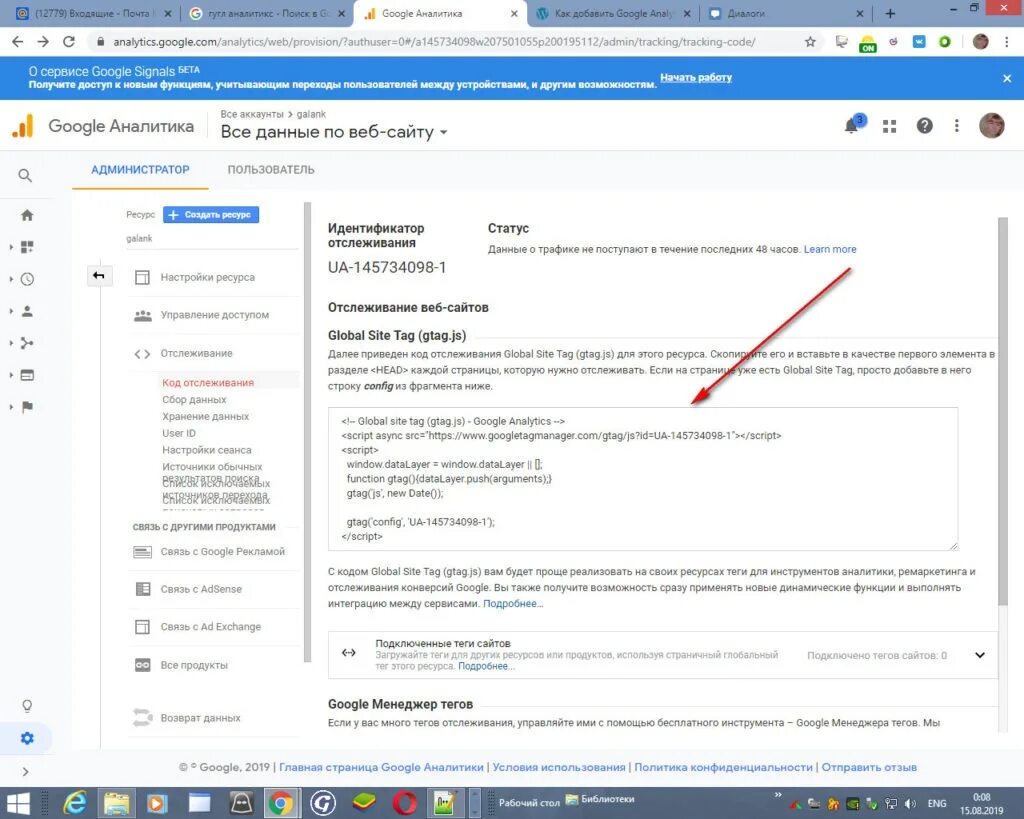This screenshot has height=819, width=1024.
Task: Click the ENG language indicator in tray
Action: tap(936, 803)
